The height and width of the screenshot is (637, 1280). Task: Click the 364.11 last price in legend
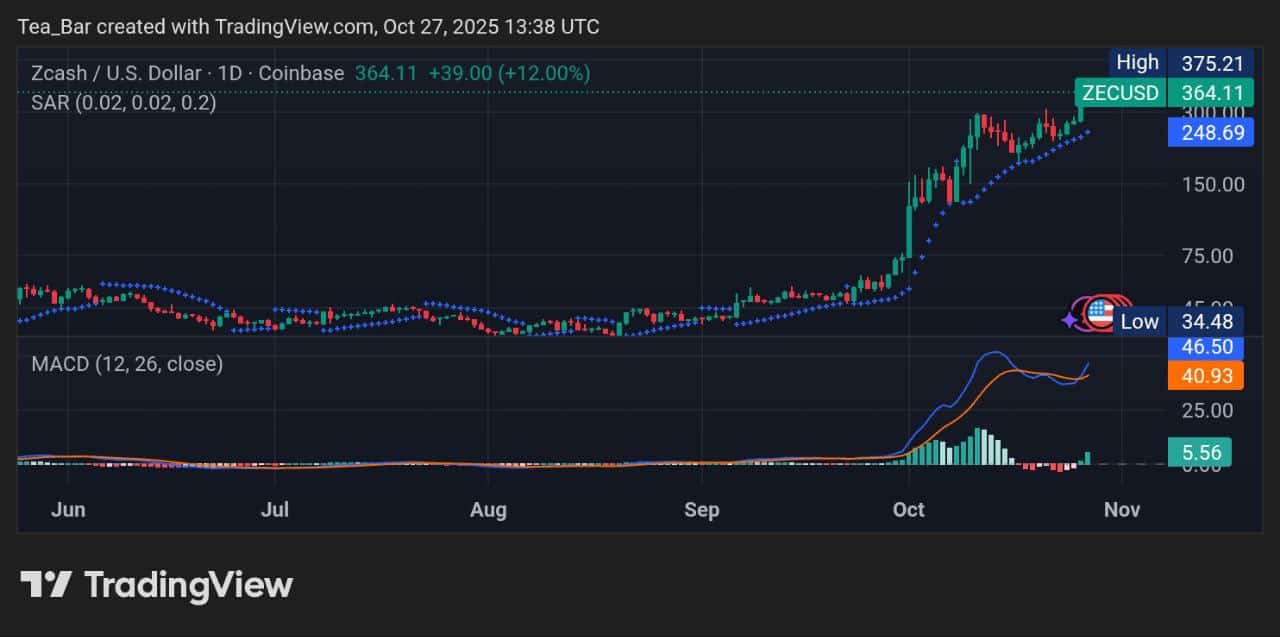pyautogui.click(x=385, y=73)
